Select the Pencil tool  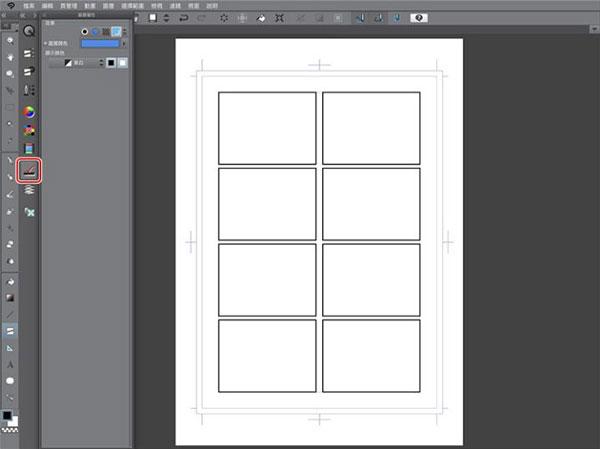pyautogui.click(x=10, y=177)
